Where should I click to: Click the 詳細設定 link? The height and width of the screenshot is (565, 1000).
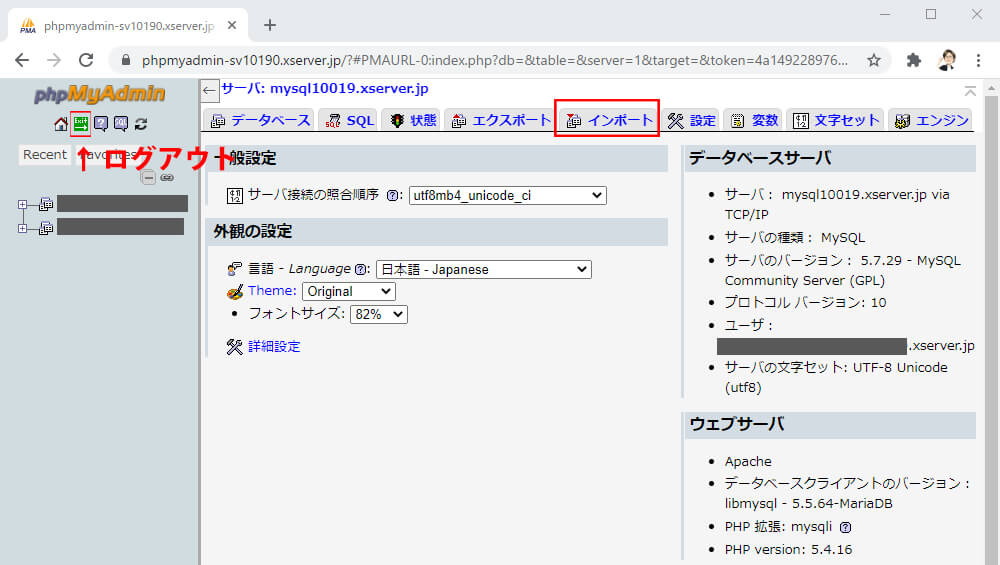tap(274, 346)
